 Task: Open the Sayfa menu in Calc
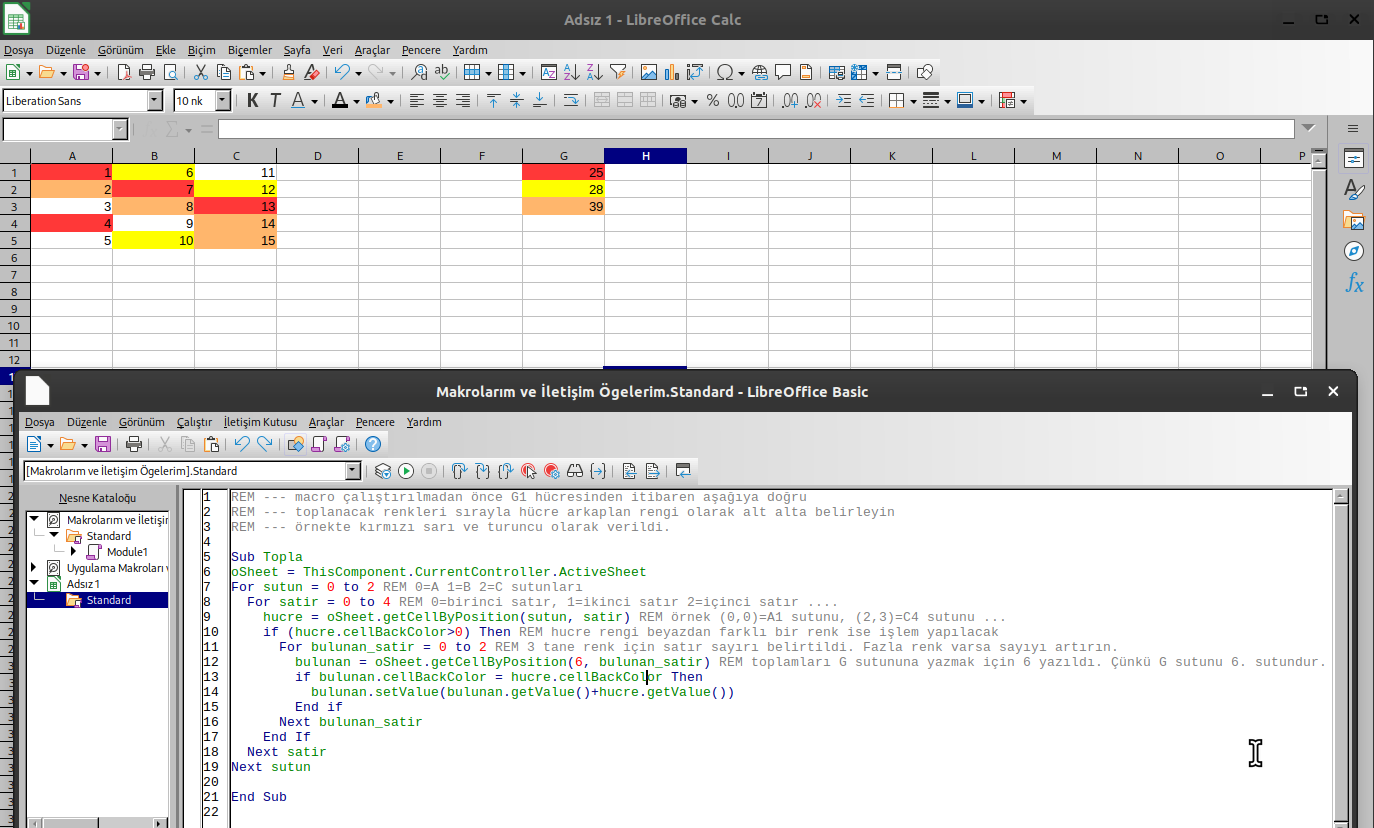pyautogui.click(x=297, y=50)
